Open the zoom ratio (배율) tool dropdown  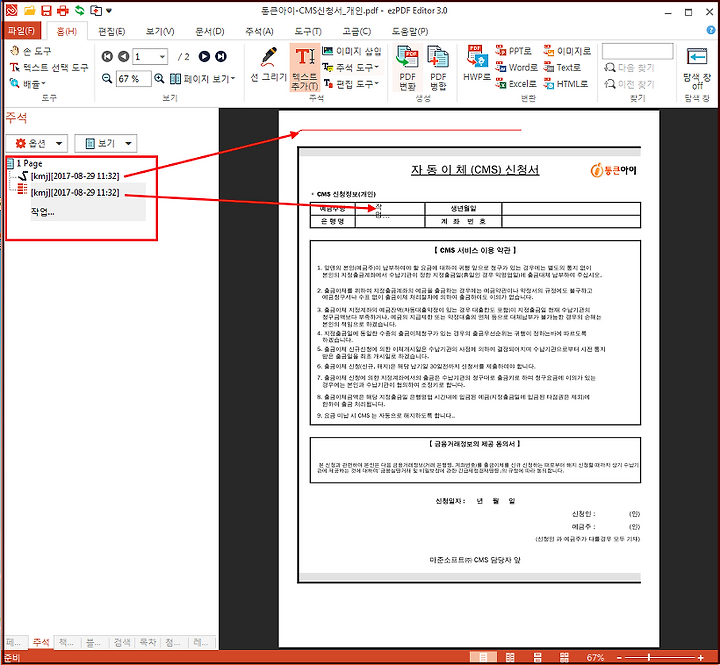[x=28, y=84]
